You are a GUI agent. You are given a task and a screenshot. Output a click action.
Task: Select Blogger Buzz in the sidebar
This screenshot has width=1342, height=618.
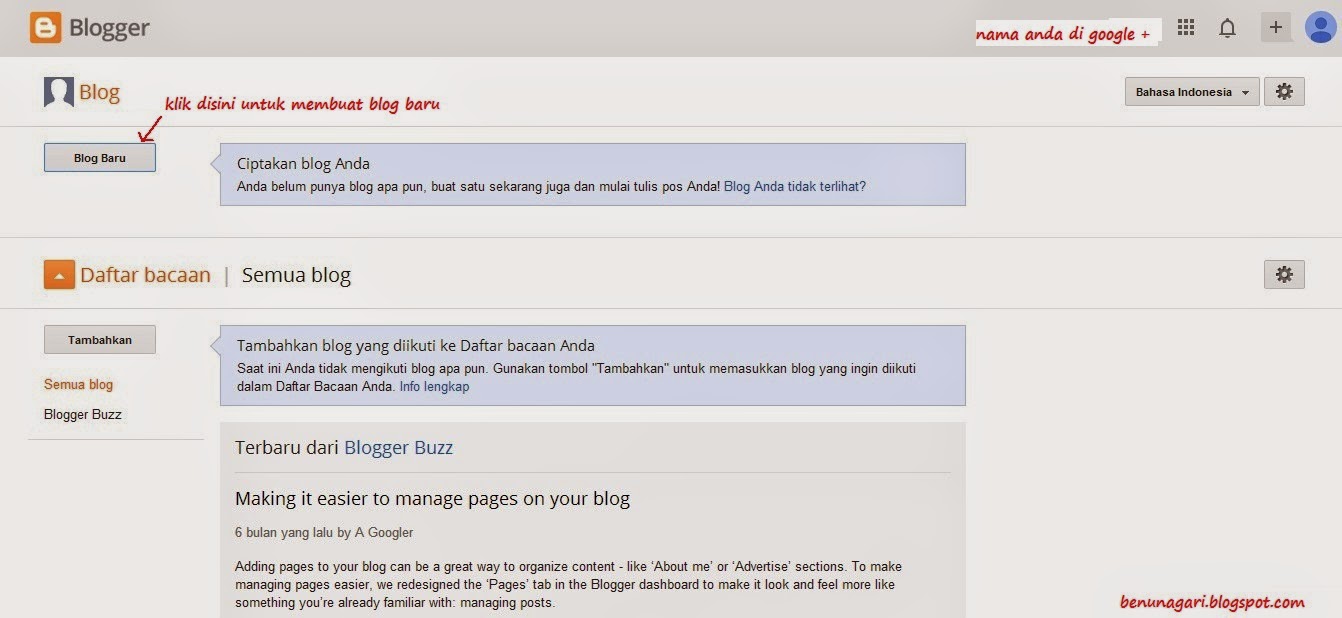[83, 414]
